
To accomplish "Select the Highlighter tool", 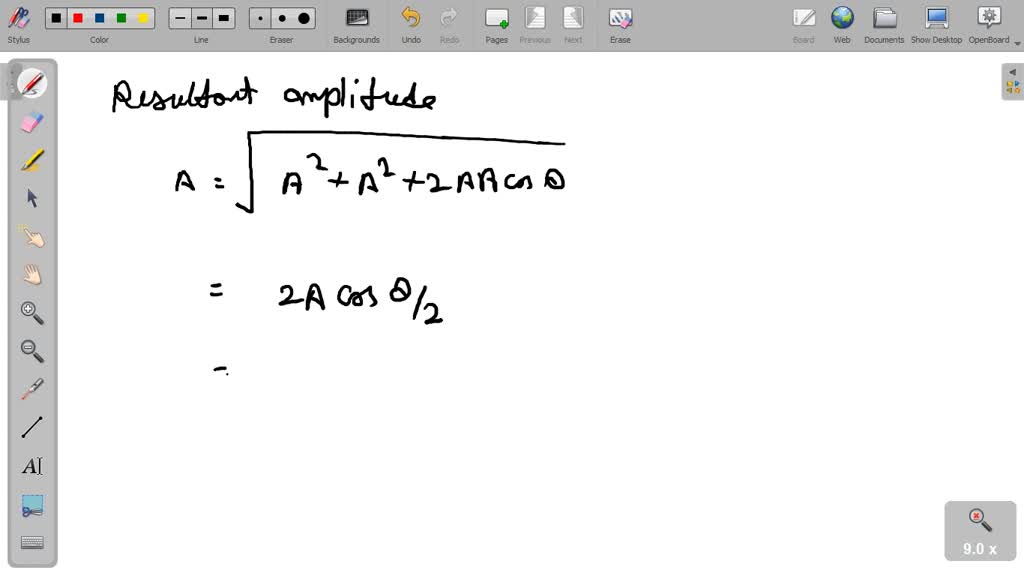I will (x=30, y=158).
